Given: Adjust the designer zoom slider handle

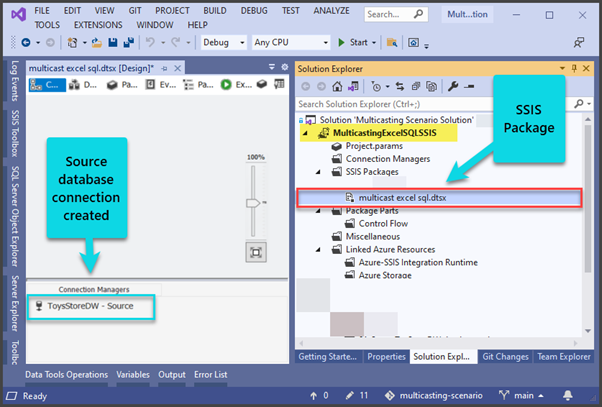Looking at the screenshot, I should (253, 203).
